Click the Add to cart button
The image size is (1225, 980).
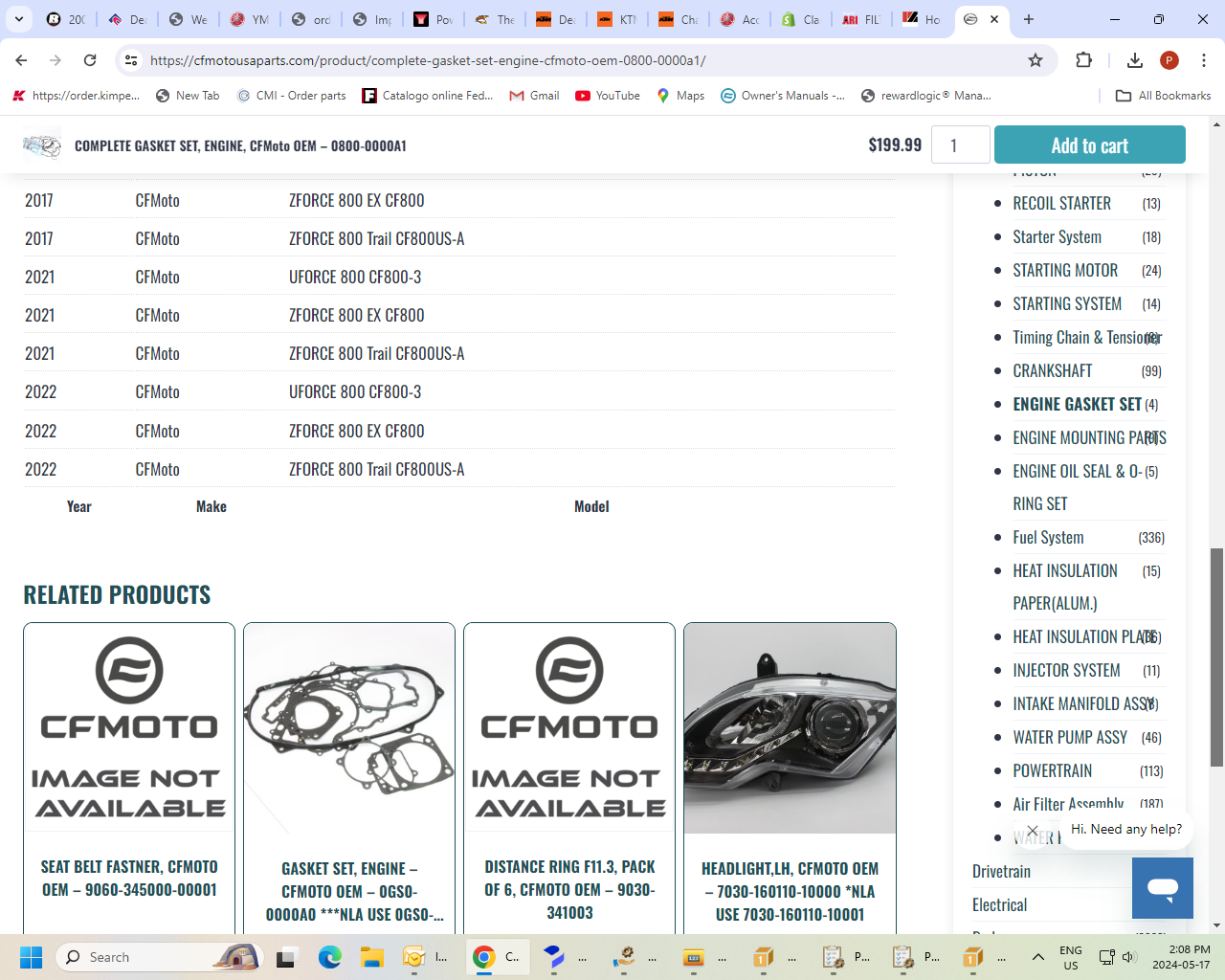[1089, 145]
